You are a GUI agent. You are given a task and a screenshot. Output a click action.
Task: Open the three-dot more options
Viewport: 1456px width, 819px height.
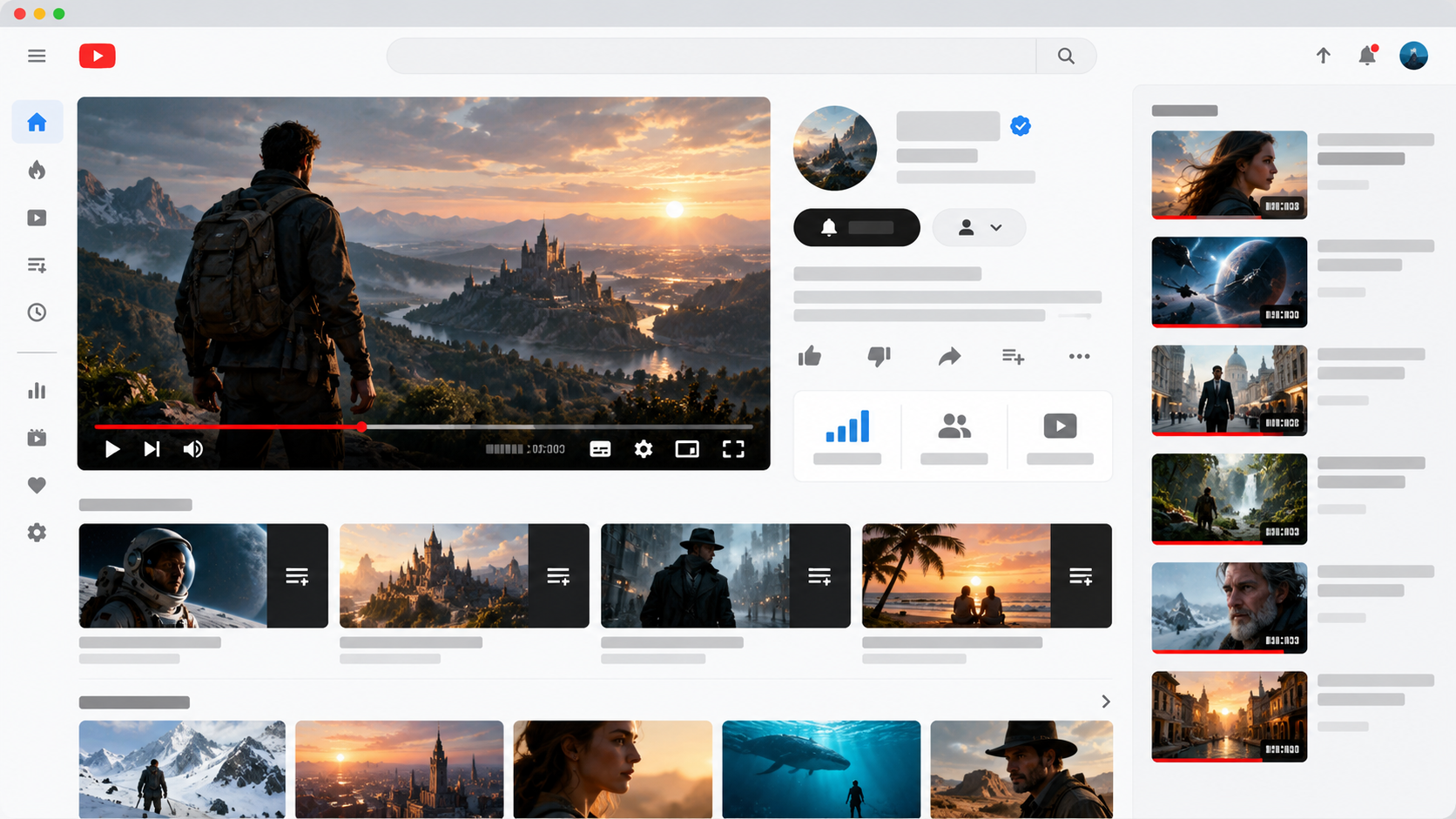(1079, 356)
